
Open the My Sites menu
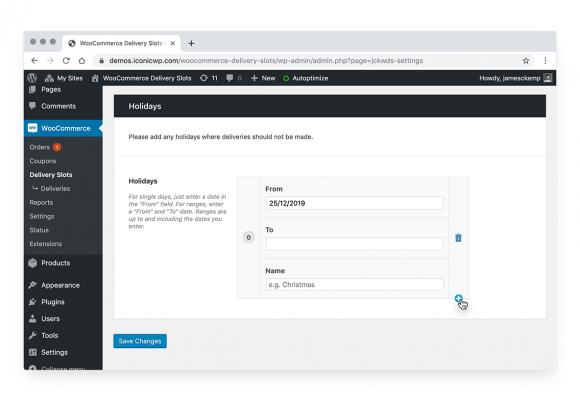pos(64,78)
